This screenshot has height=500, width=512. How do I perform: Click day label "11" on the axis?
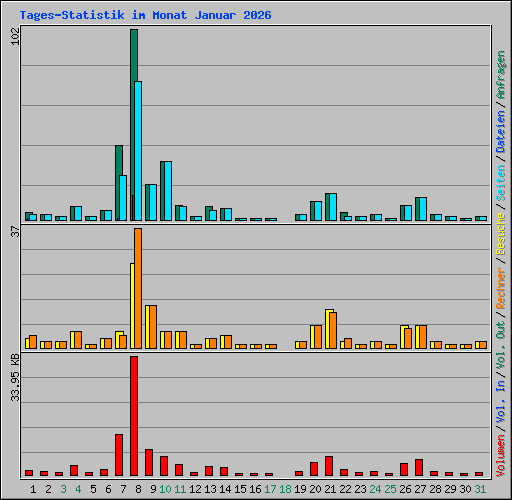point(180,489)
